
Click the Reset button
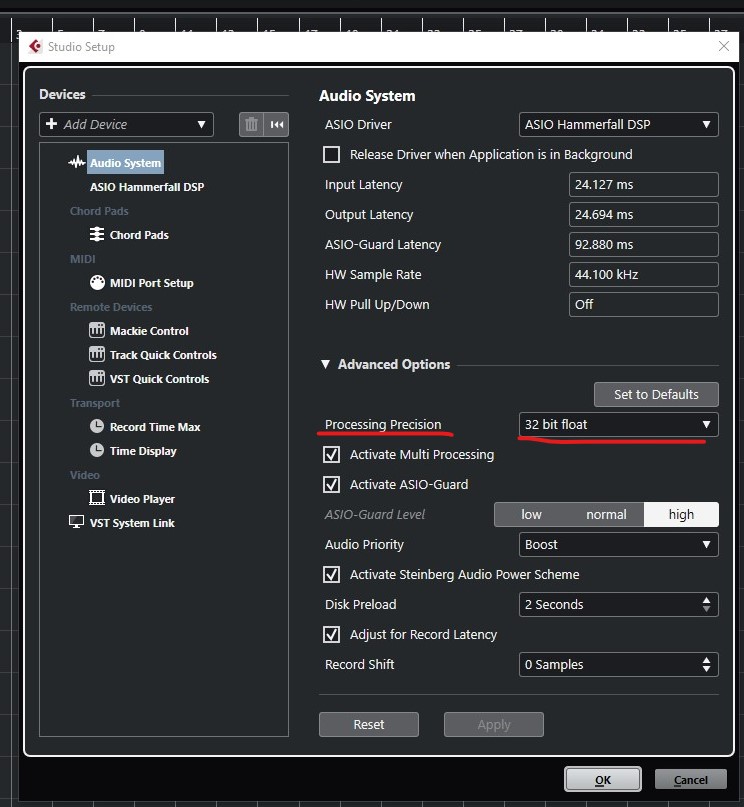coord(369,725)
